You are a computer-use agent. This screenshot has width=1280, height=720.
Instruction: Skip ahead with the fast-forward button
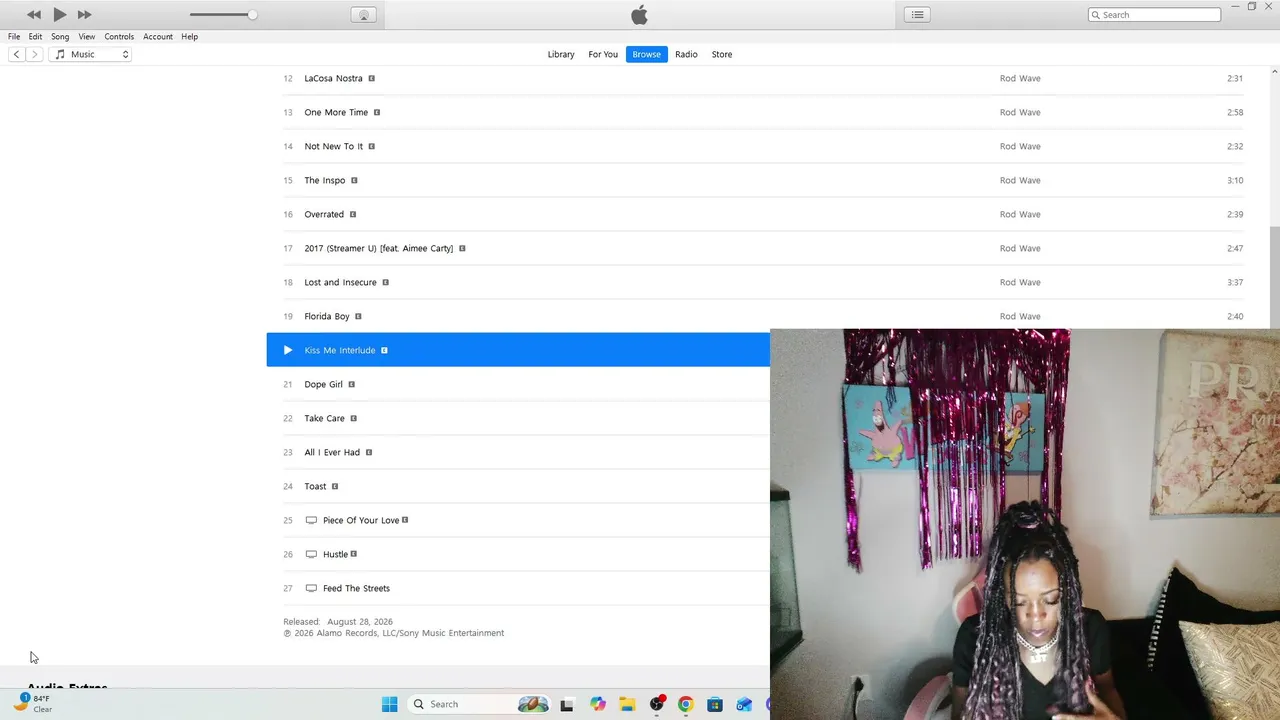[x=84, y=14]
